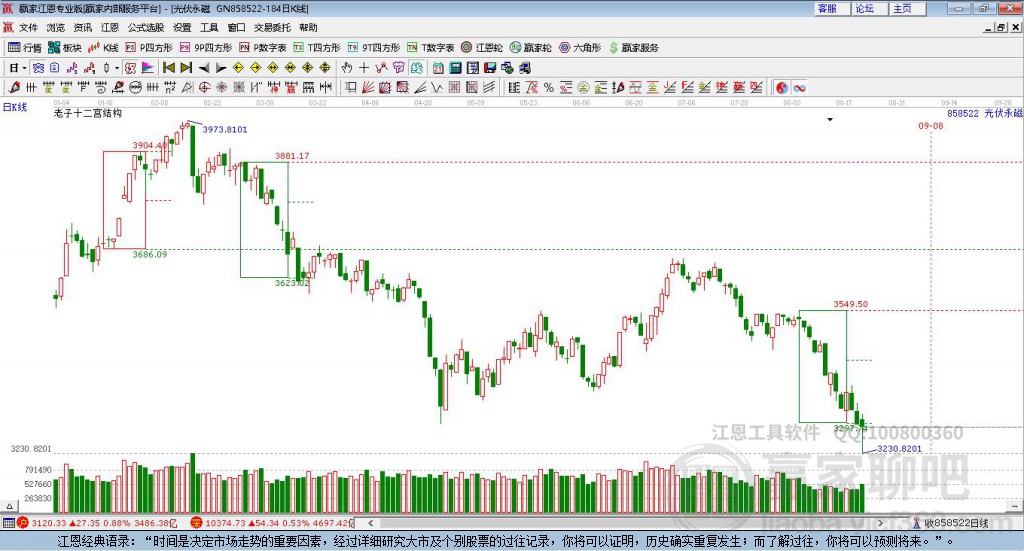Viewport: 1024px width, 551px height.
Task: Click the yin-yang symbol icon
Action: pyautogui.click(x=782, y=87)
